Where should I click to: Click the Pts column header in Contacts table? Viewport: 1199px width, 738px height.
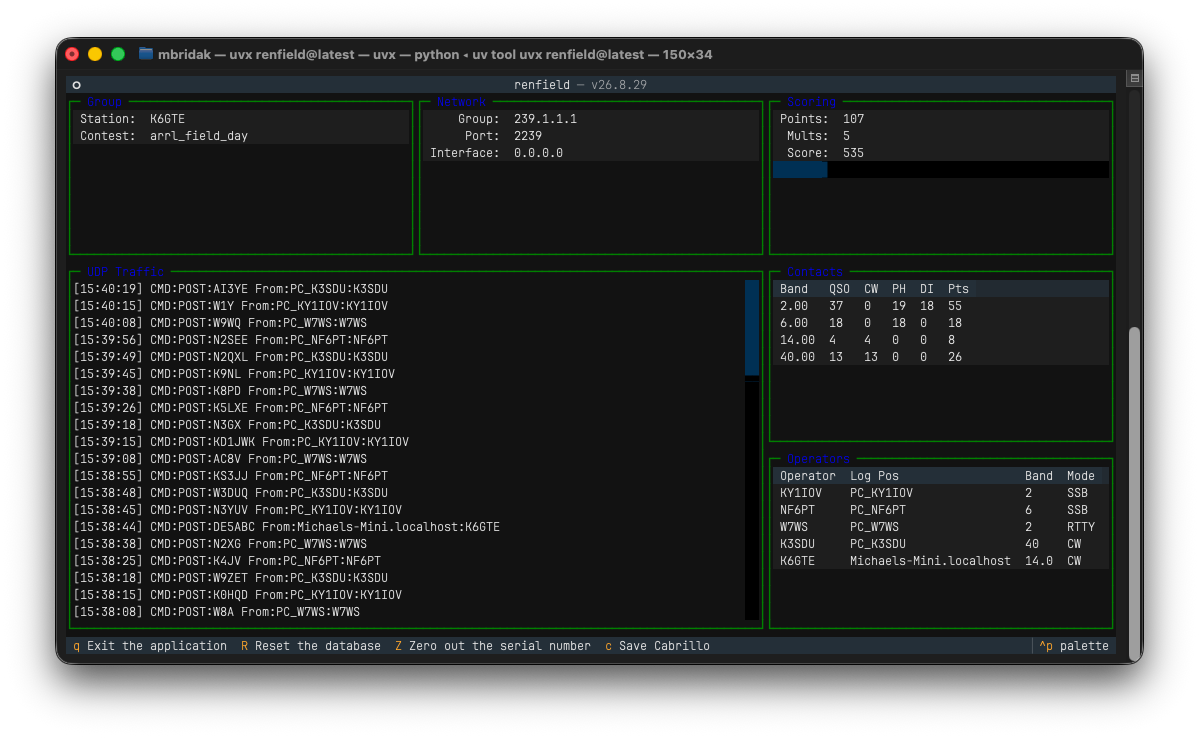[x=958, y=289]
